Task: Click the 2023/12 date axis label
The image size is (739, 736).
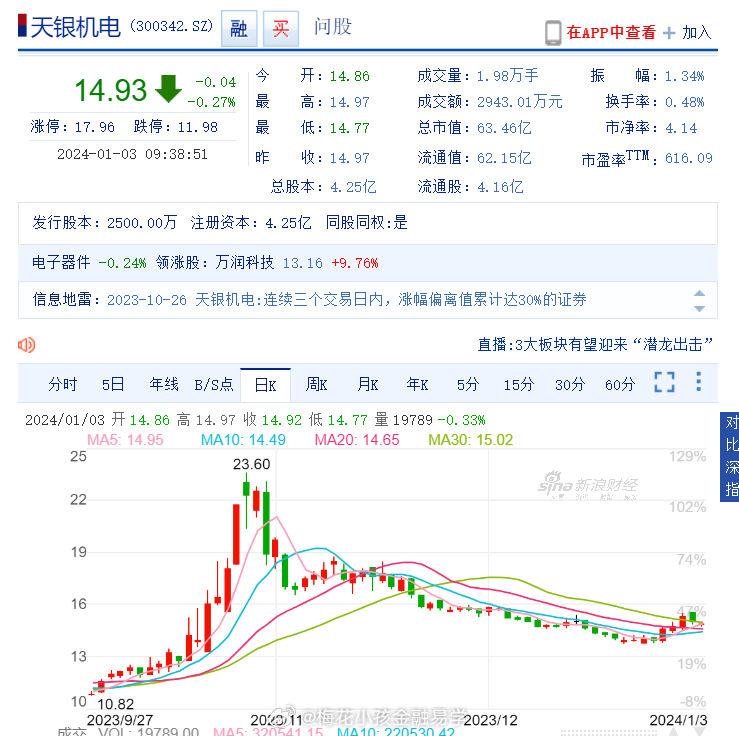Action: tap(490, 720)
